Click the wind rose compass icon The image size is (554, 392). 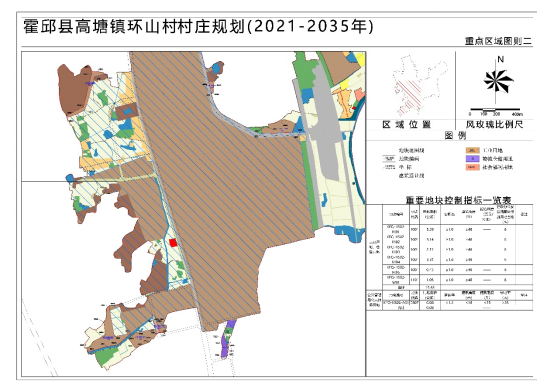[x=498, y=82]
